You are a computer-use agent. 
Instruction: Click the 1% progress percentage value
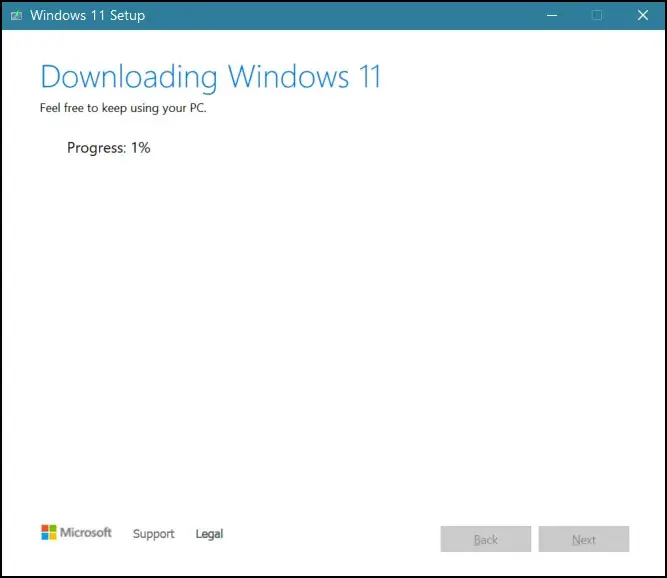[140, 148]
